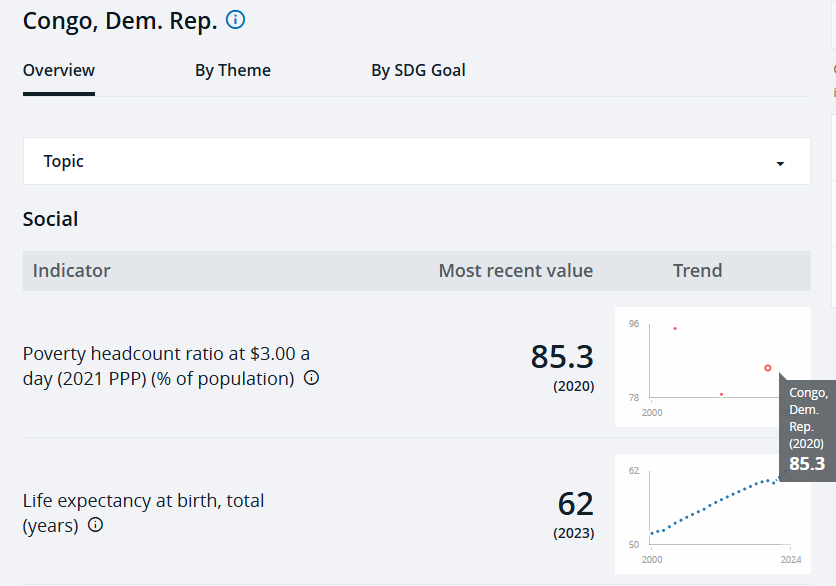Image resolution: width=836 pixels, height=586 pixels.
Task: Select the By SDG Goal tab
Action: tap(418, 70)
